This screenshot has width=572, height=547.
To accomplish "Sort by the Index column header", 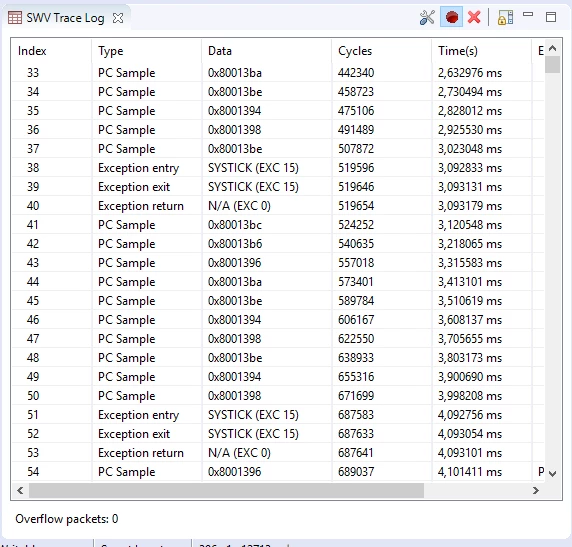I will (x=32, y=51).
